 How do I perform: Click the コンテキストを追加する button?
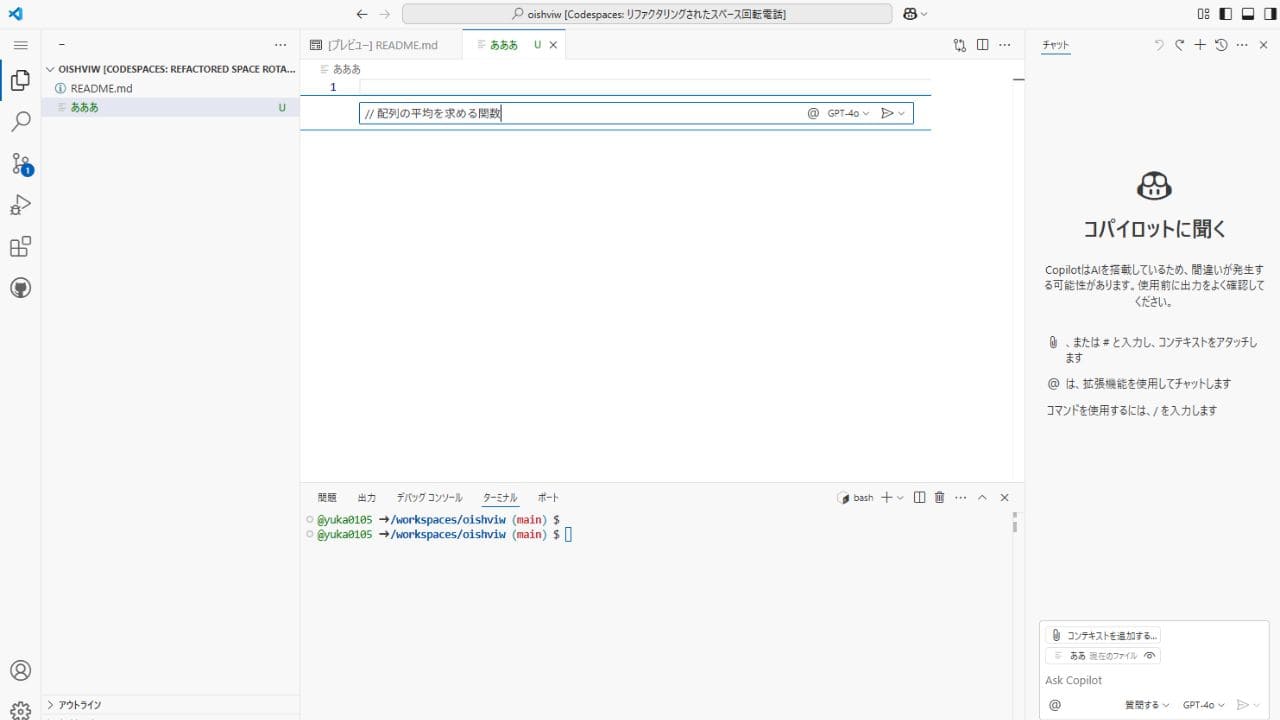[1103, 635]
